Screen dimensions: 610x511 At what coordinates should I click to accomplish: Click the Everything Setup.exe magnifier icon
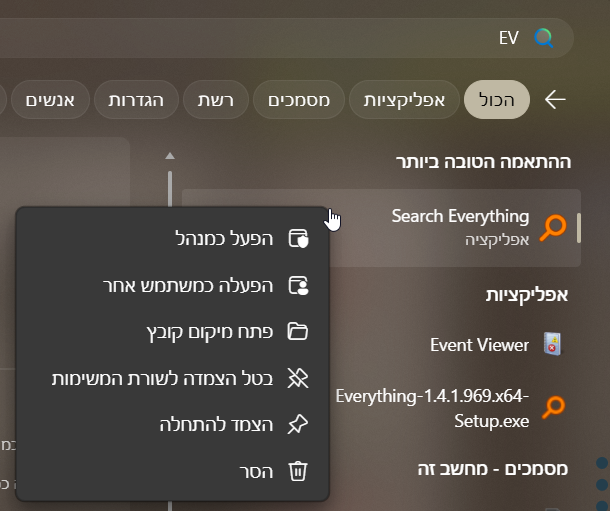coord(551,407)
